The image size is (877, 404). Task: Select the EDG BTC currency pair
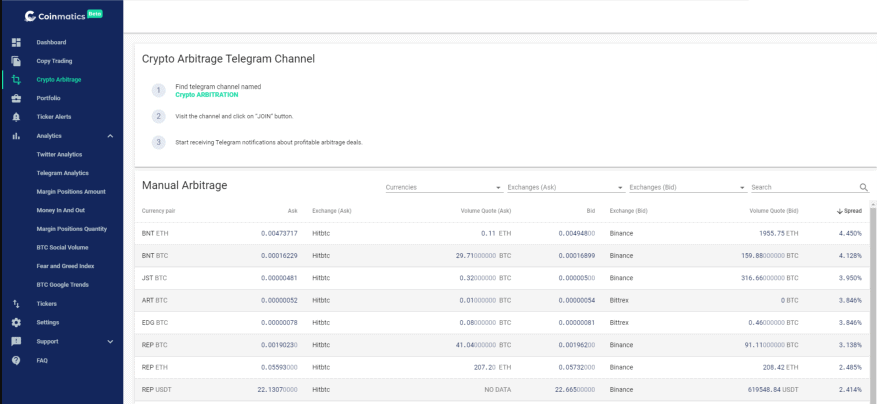[155, 323]
